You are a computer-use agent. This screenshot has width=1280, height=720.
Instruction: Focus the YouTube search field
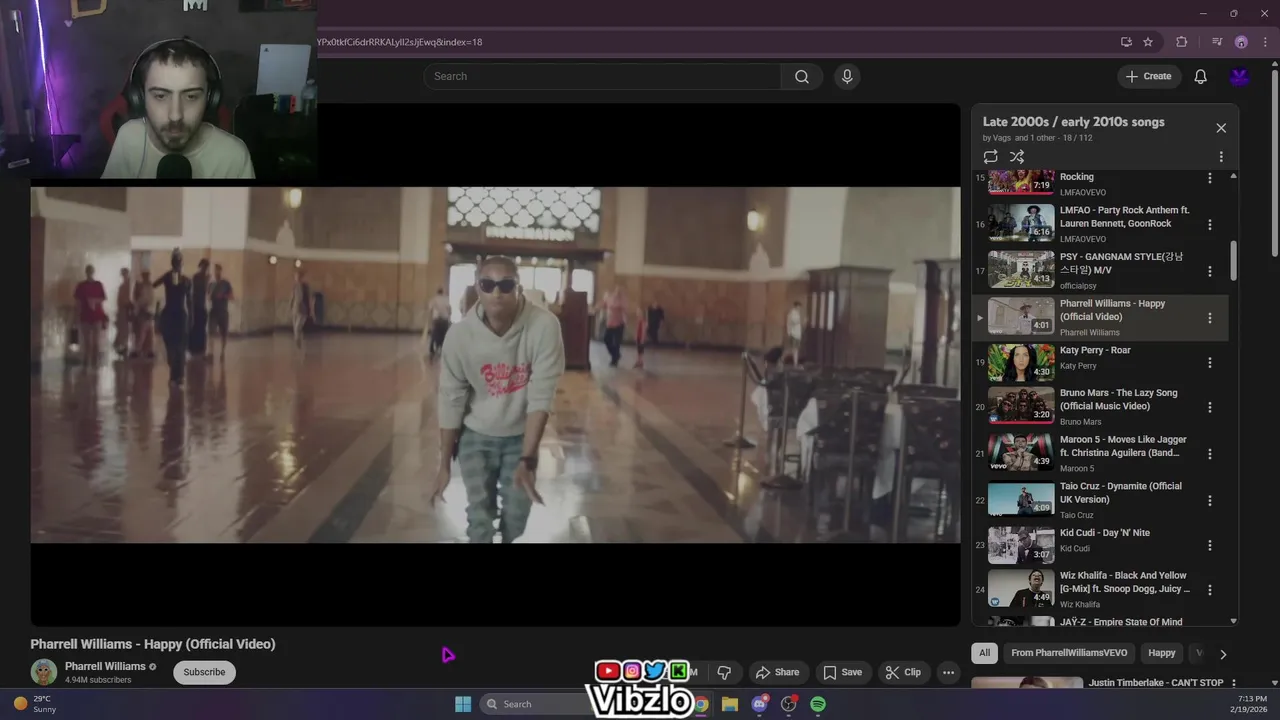tap(602, 76)
